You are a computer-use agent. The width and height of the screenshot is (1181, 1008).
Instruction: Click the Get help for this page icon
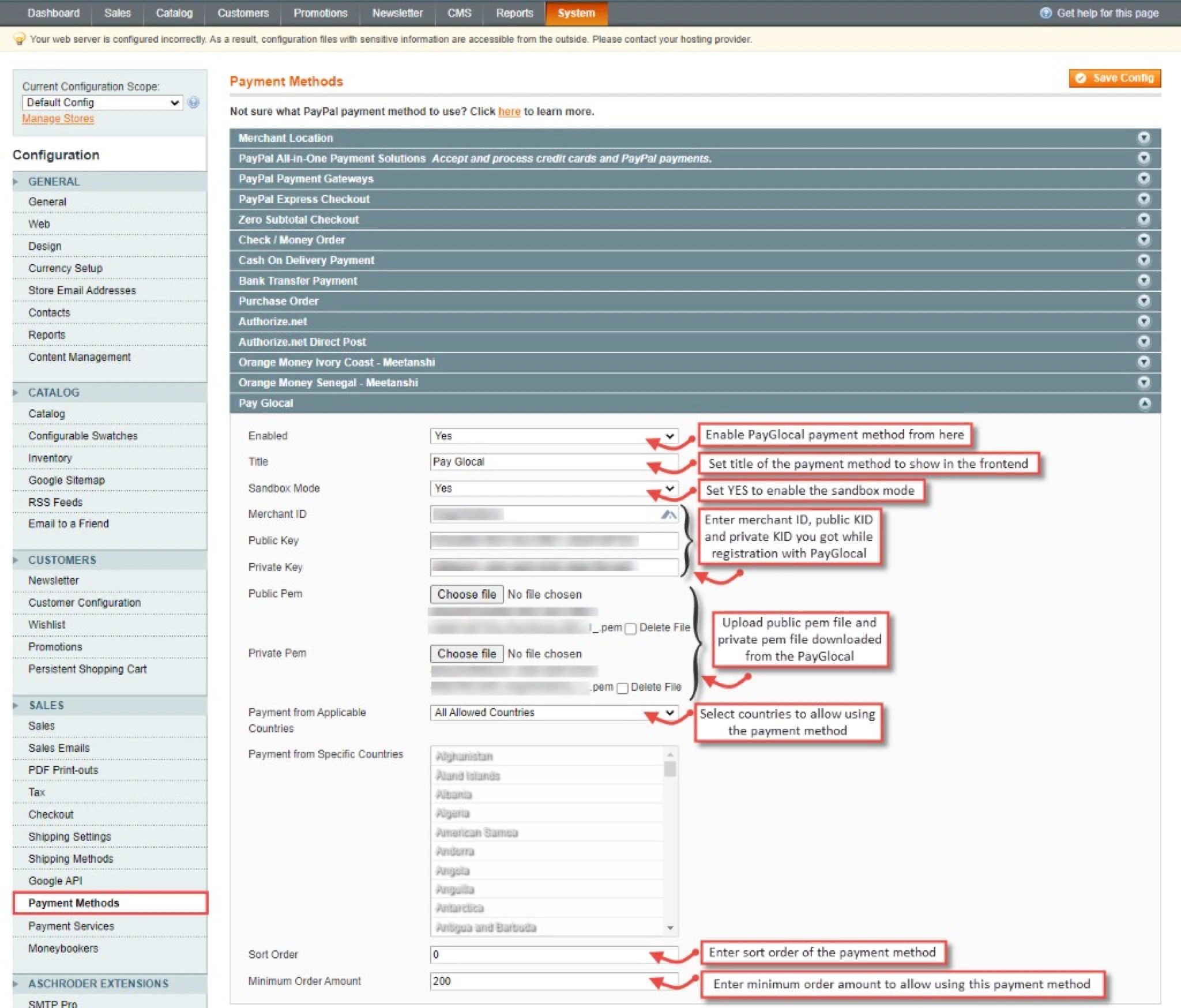click(1045, 13)
